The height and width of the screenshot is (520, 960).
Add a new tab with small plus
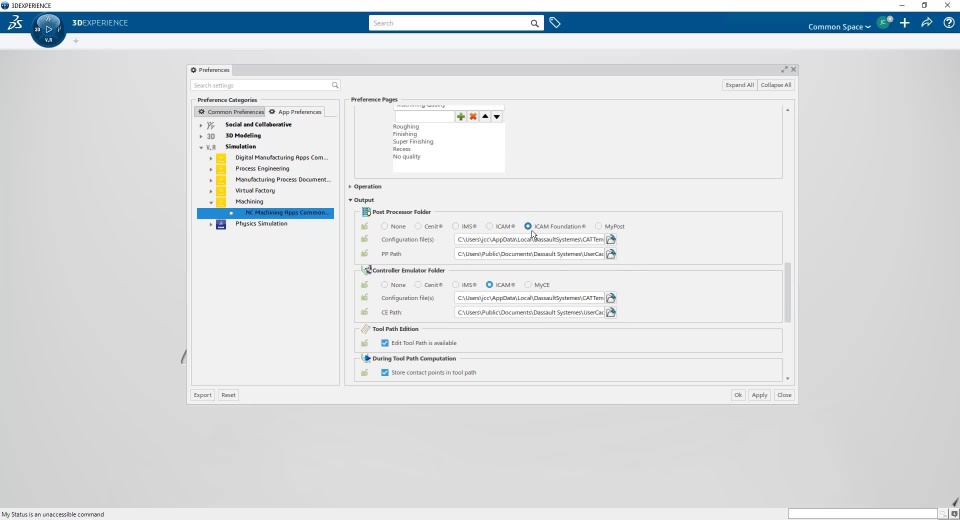point(76,41)
